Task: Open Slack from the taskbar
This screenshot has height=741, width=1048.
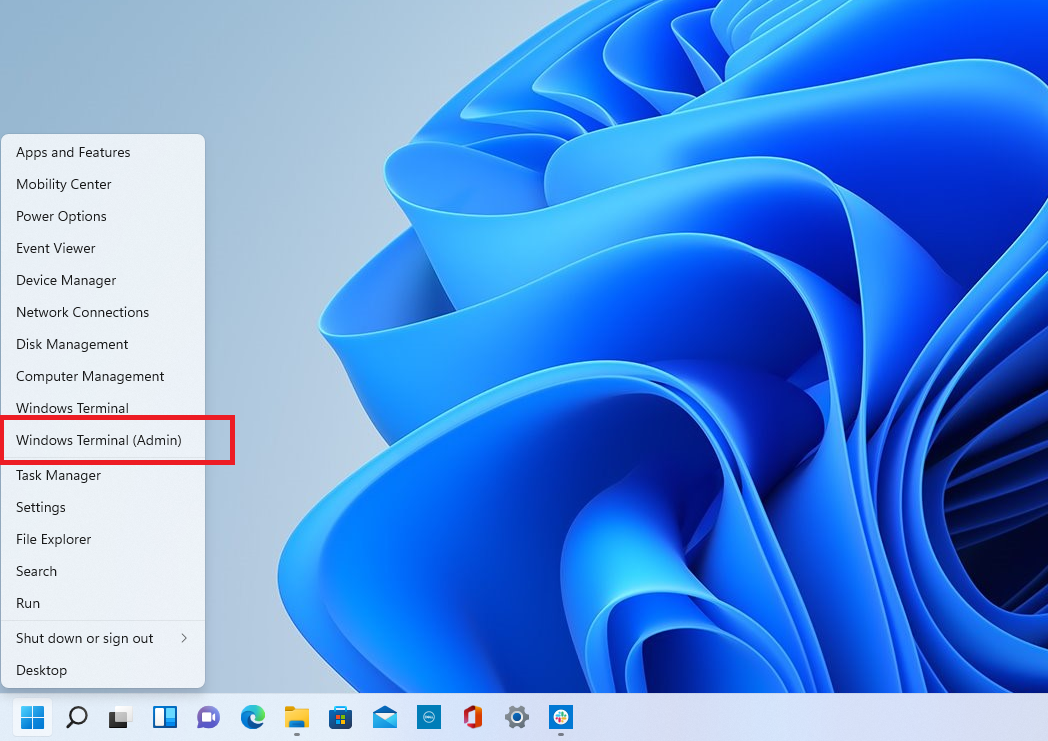Action: pos(560,718)
